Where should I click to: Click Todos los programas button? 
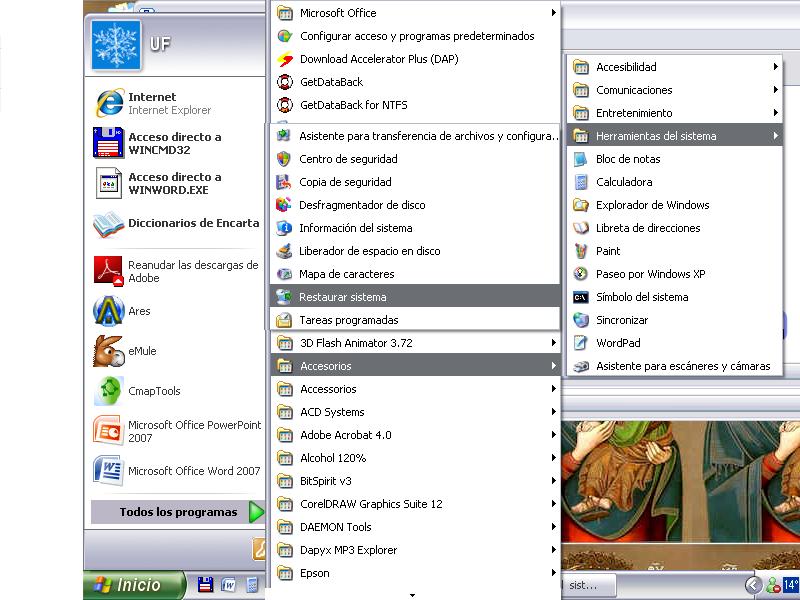click(178, 512)
